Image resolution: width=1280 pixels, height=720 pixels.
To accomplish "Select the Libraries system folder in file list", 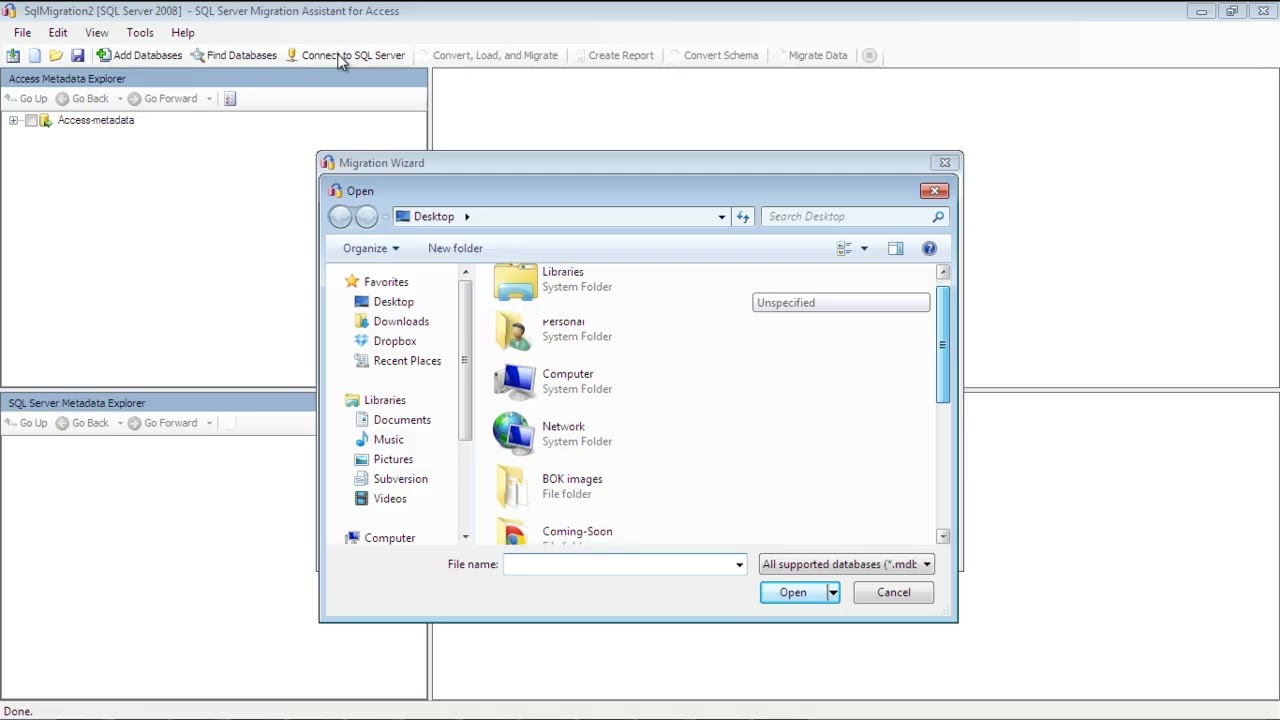I will 553,280.
